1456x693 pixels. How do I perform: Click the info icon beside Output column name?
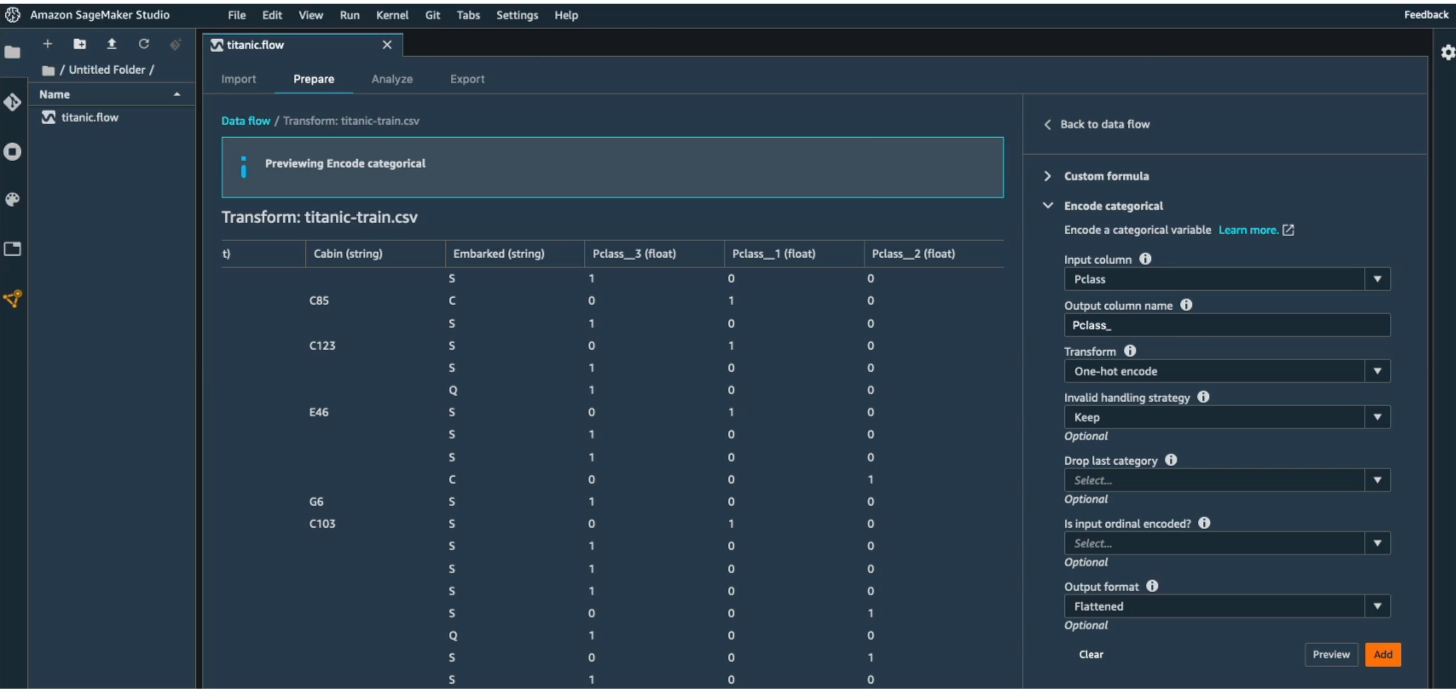pos(1186,305)
